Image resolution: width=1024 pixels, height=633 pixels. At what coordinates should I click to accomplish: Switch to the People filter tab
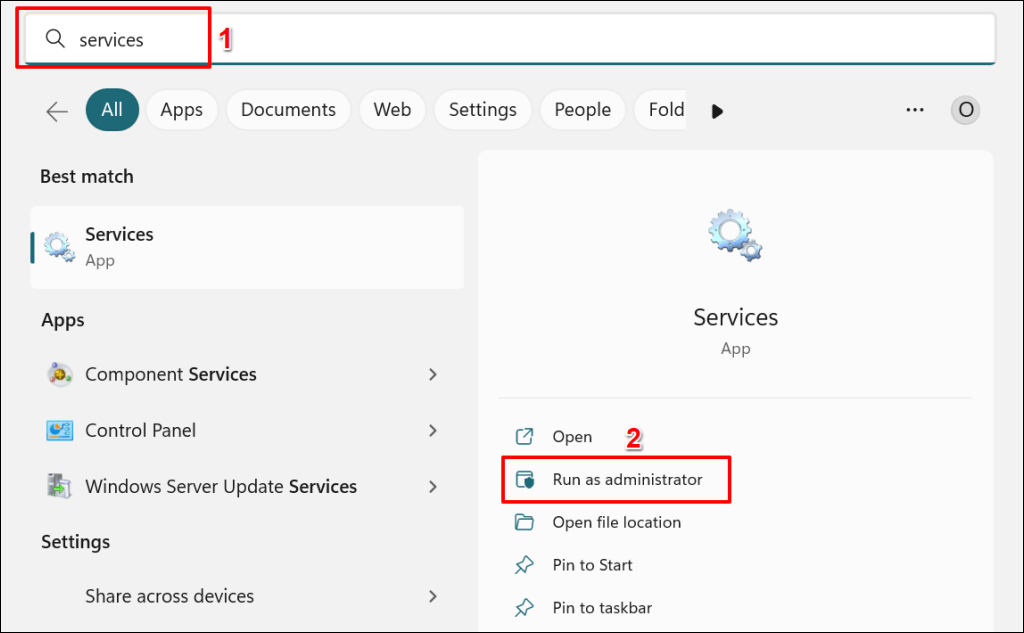coord(583,110)
